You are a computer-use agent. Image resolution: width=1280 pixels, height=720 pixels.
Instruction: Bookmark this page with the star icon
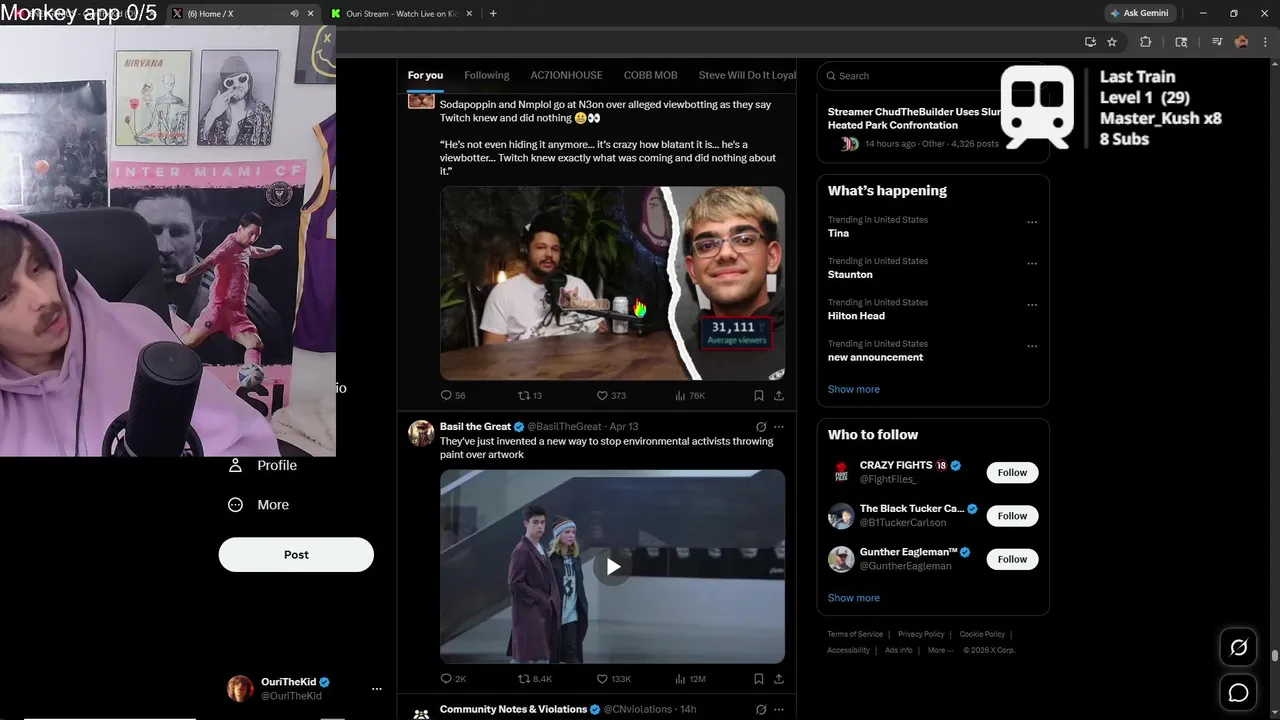coord(1112,42)
